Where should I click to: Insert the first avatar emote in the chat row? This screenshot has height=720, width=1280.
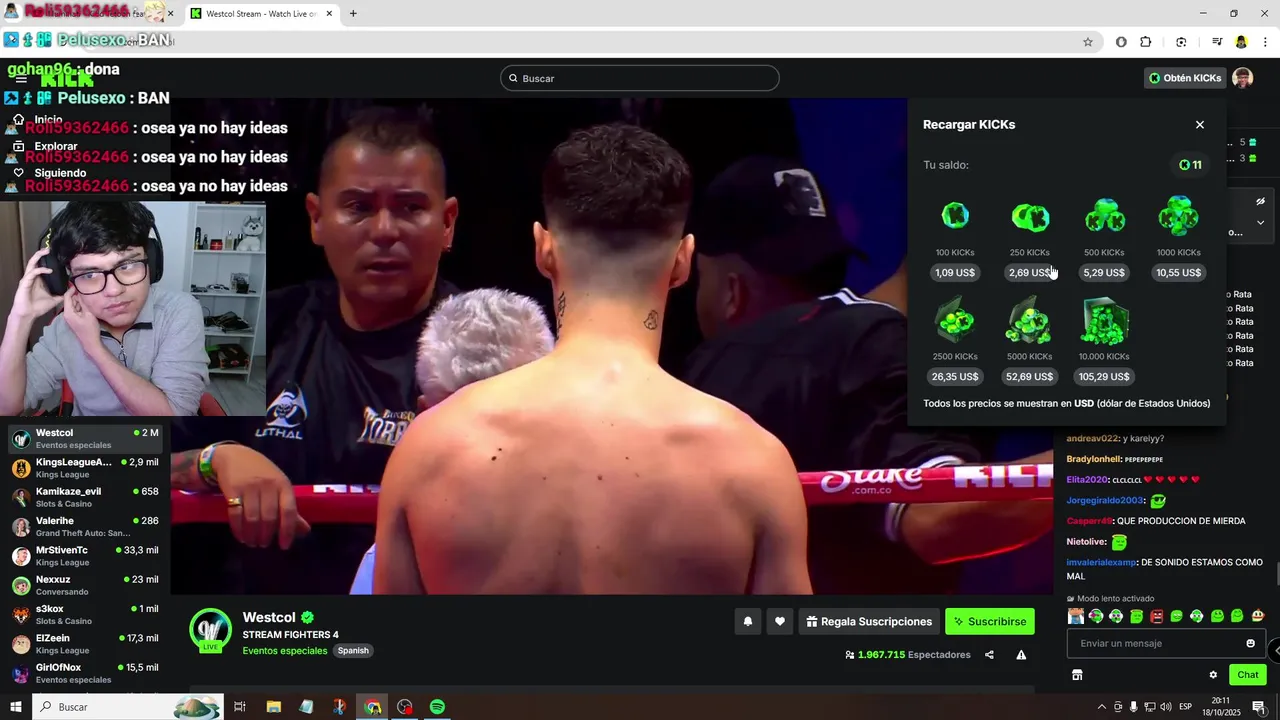coord(1076,616)
